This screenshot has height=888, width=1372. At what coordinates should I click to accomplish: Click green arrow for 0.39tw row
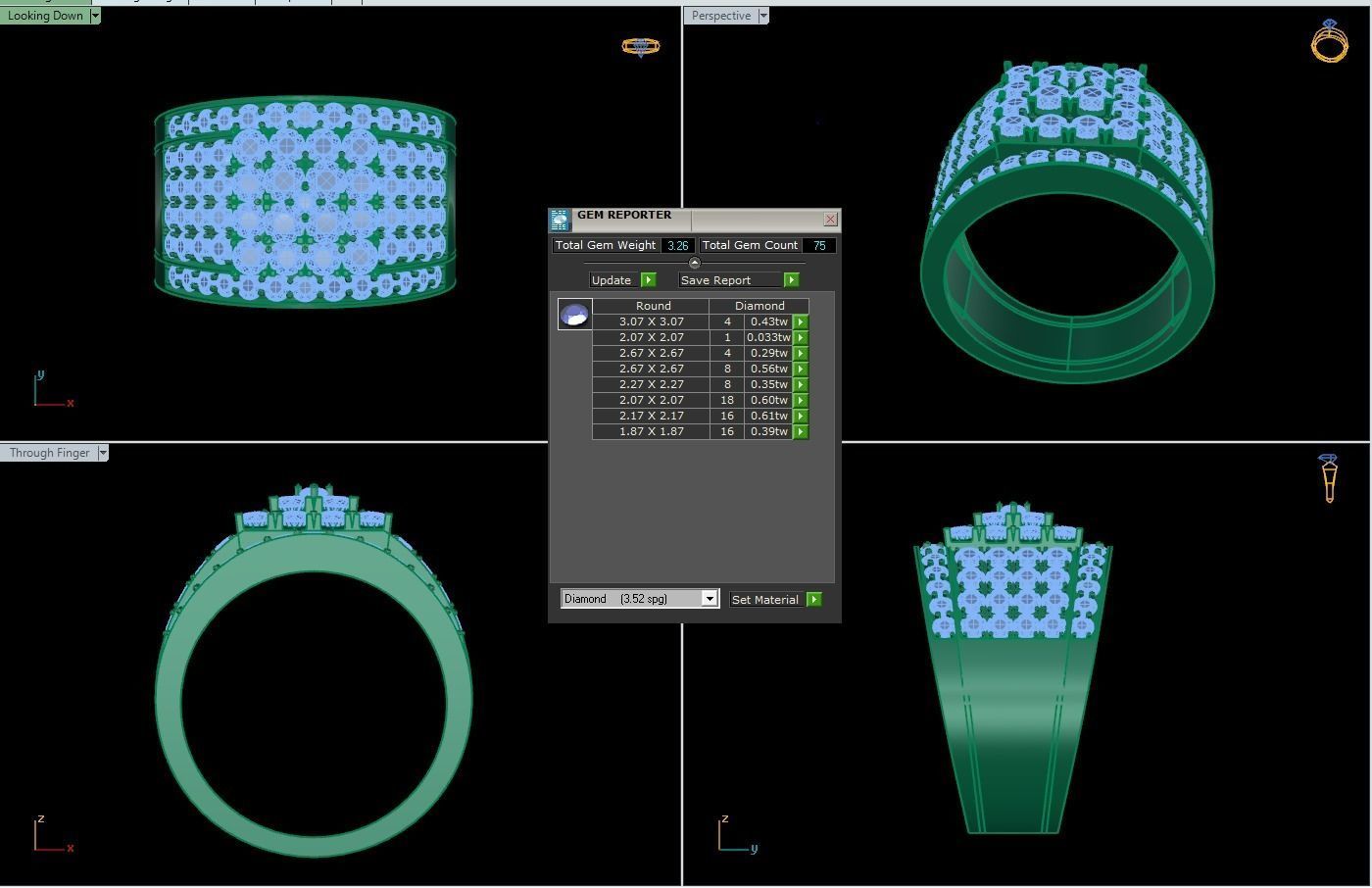801,431
